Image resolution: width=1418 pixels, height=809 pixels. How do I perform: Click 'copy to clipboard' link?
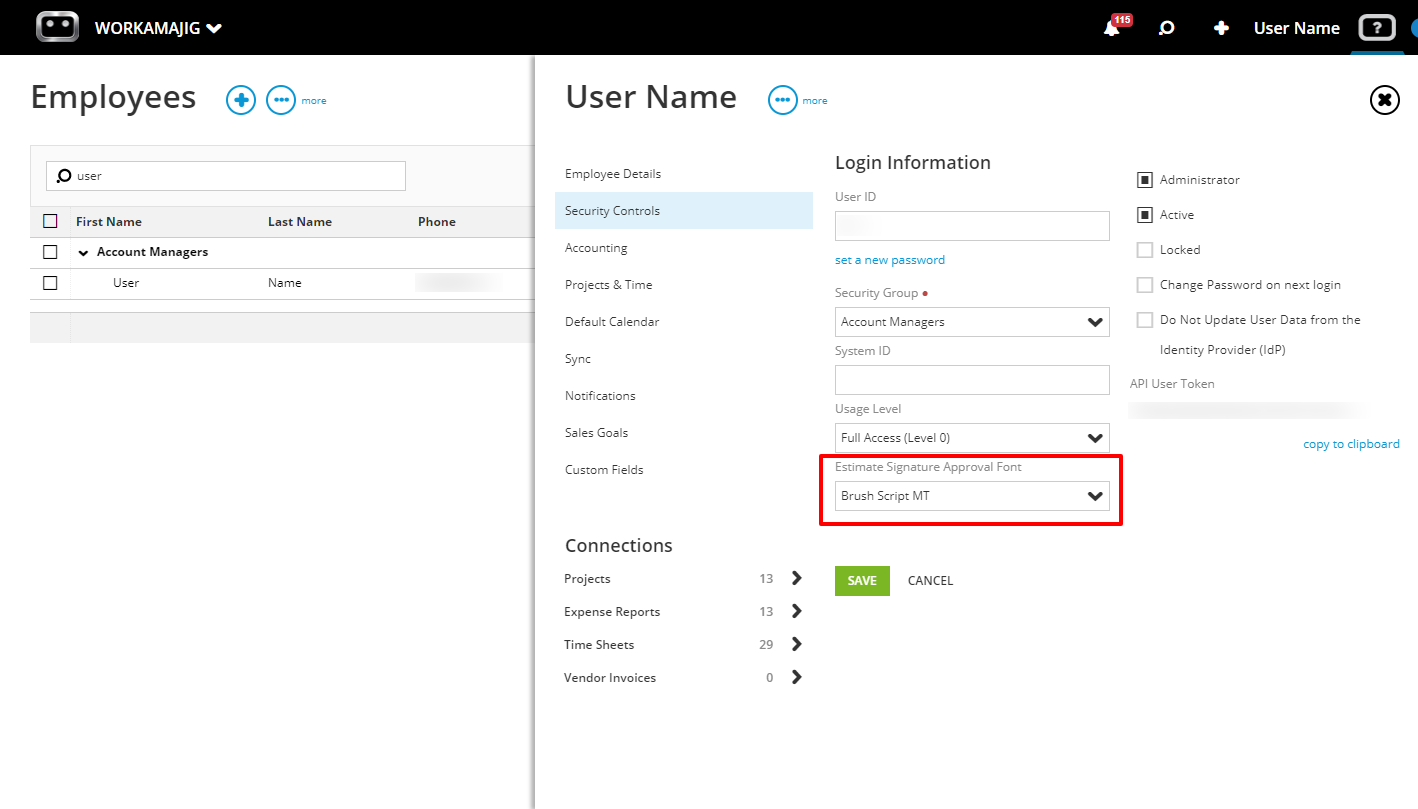click(1351, 444)
